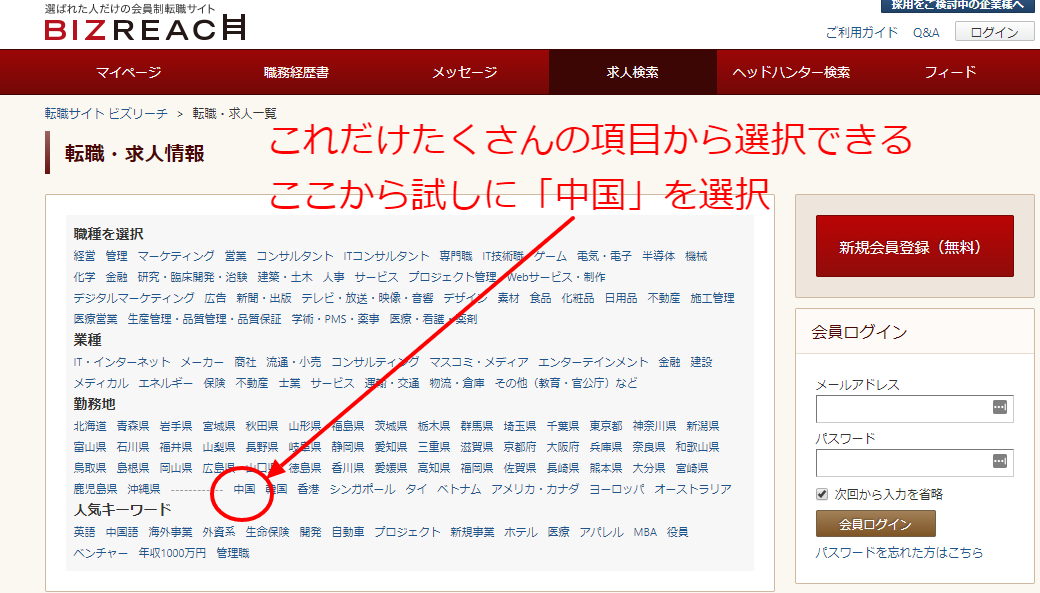Select シンガポール location link
Image resolution: width=1040 pixels, height=593 pixels.
pyautogui.click(x=362, y=489)
